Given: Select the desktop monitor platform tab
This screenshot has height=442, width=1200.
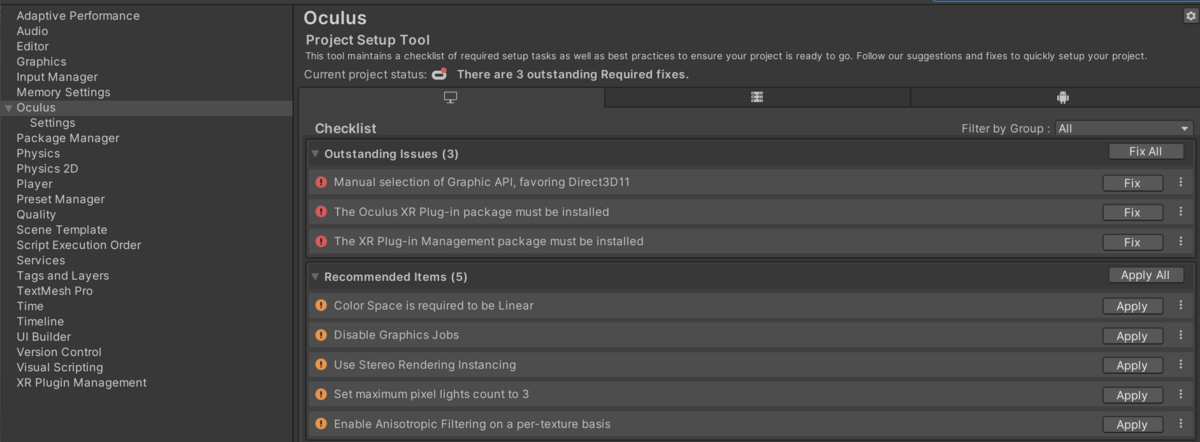Looking at the screenshot, I should coord(451,97).
